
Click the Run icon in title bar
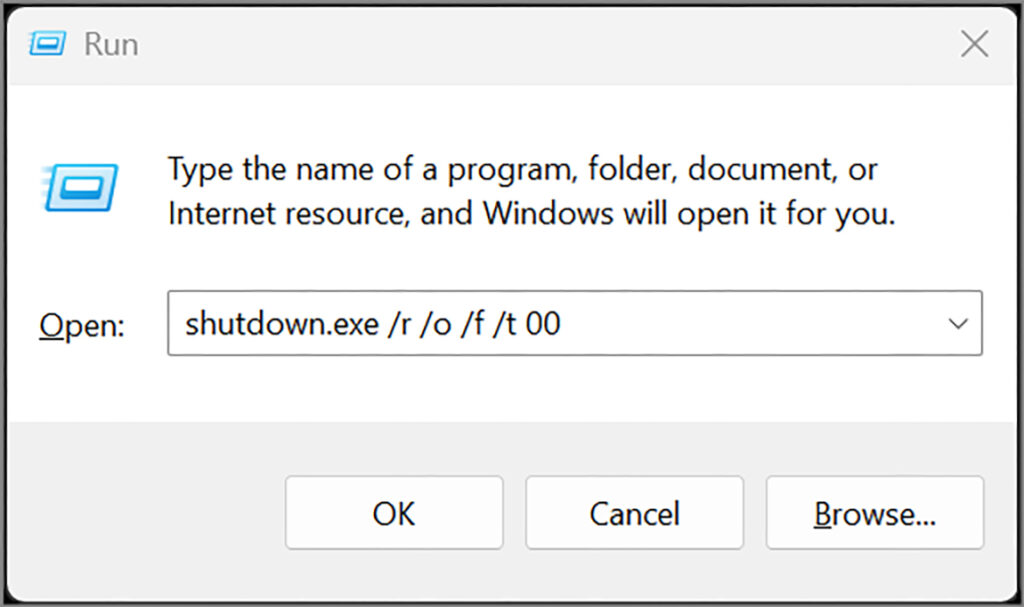(x=47, y=44)
